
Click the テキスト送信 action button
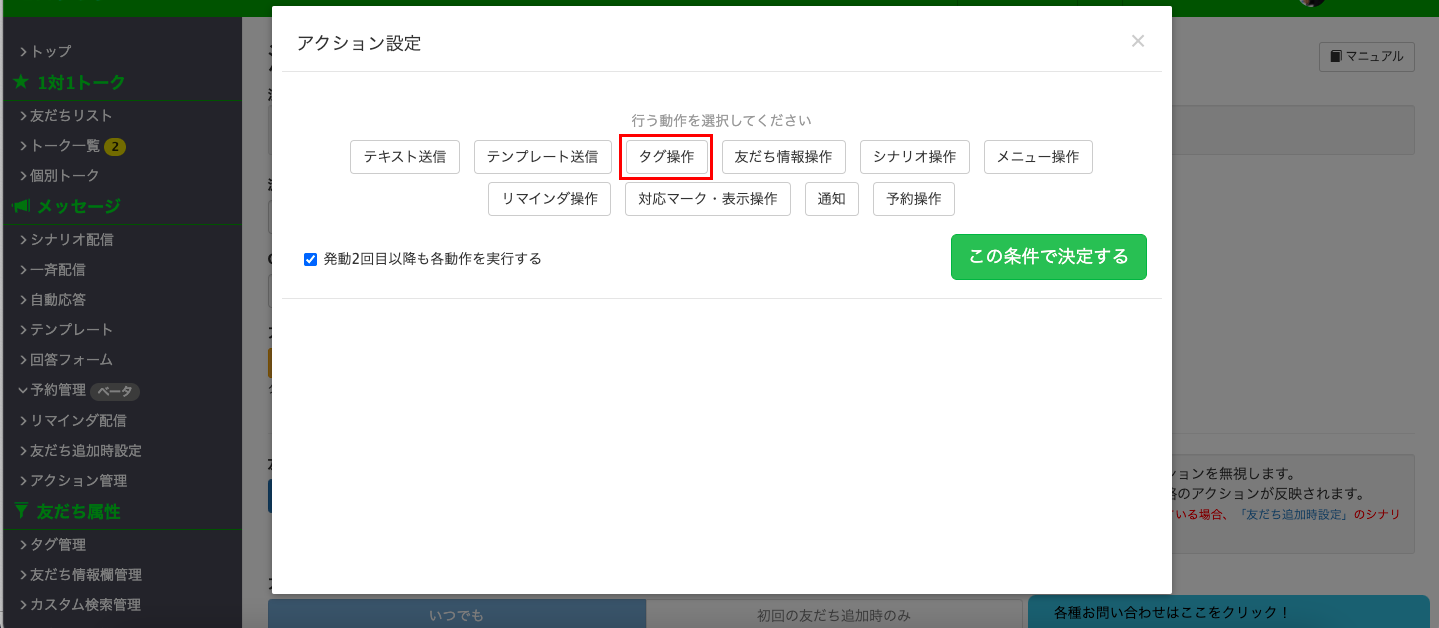coord(404,157)
